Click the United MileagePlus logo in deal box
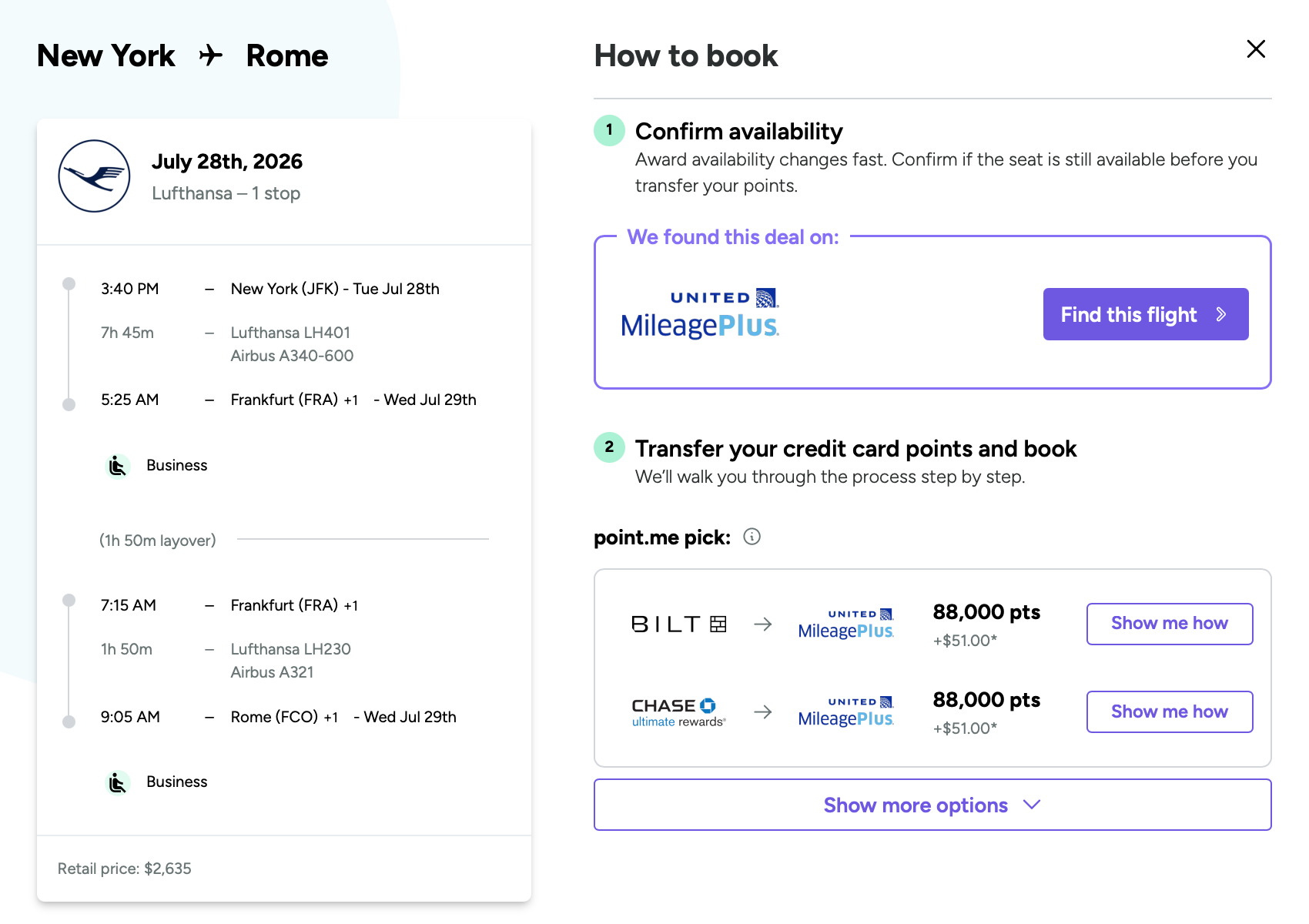 700,314
